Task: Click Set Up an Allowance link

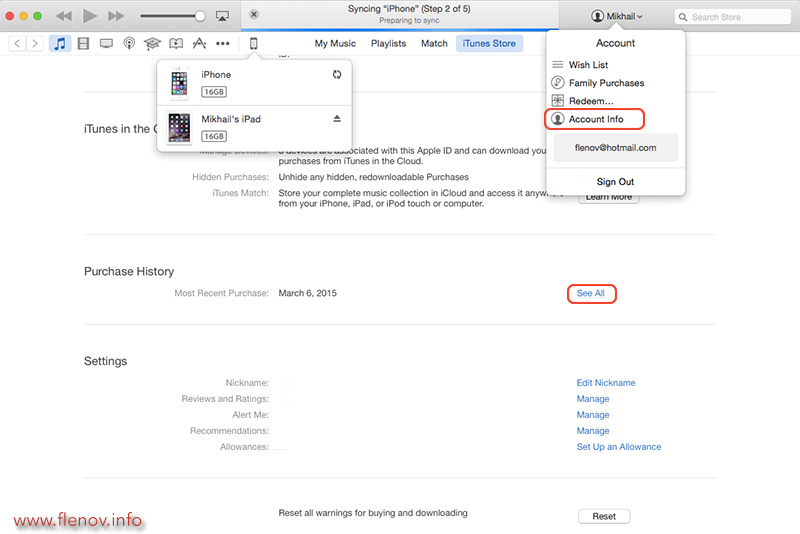Action: pyautogui.click(x=619, y=447)
